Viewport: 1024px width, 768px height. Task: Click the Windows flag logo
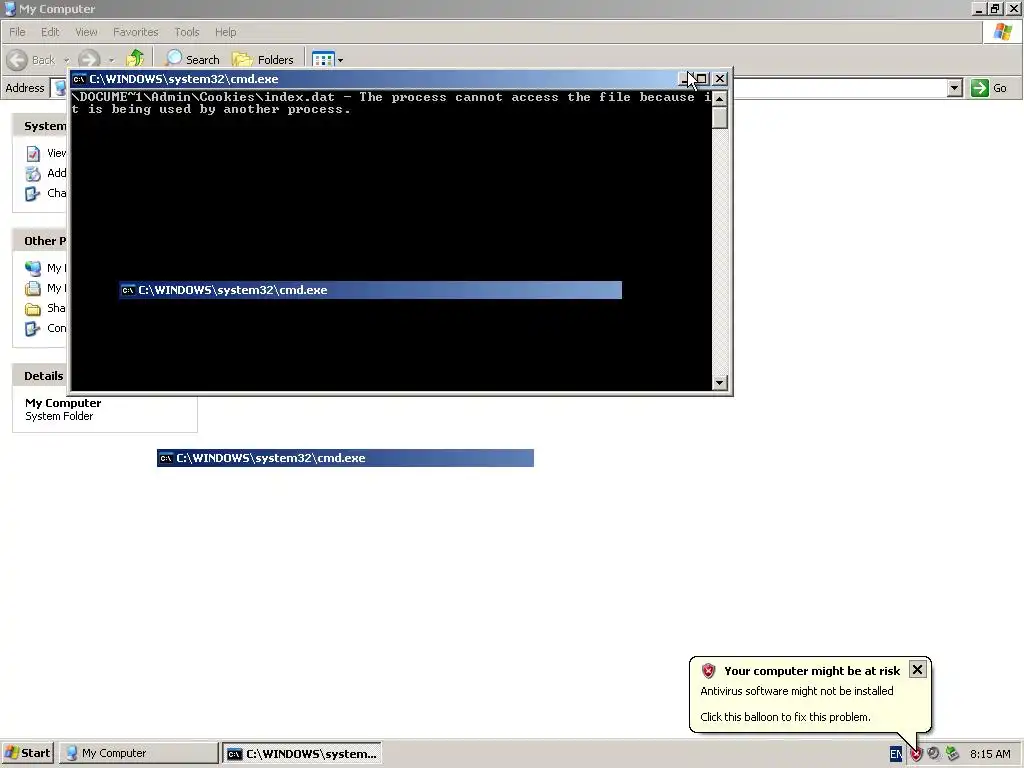point(1002,32)
